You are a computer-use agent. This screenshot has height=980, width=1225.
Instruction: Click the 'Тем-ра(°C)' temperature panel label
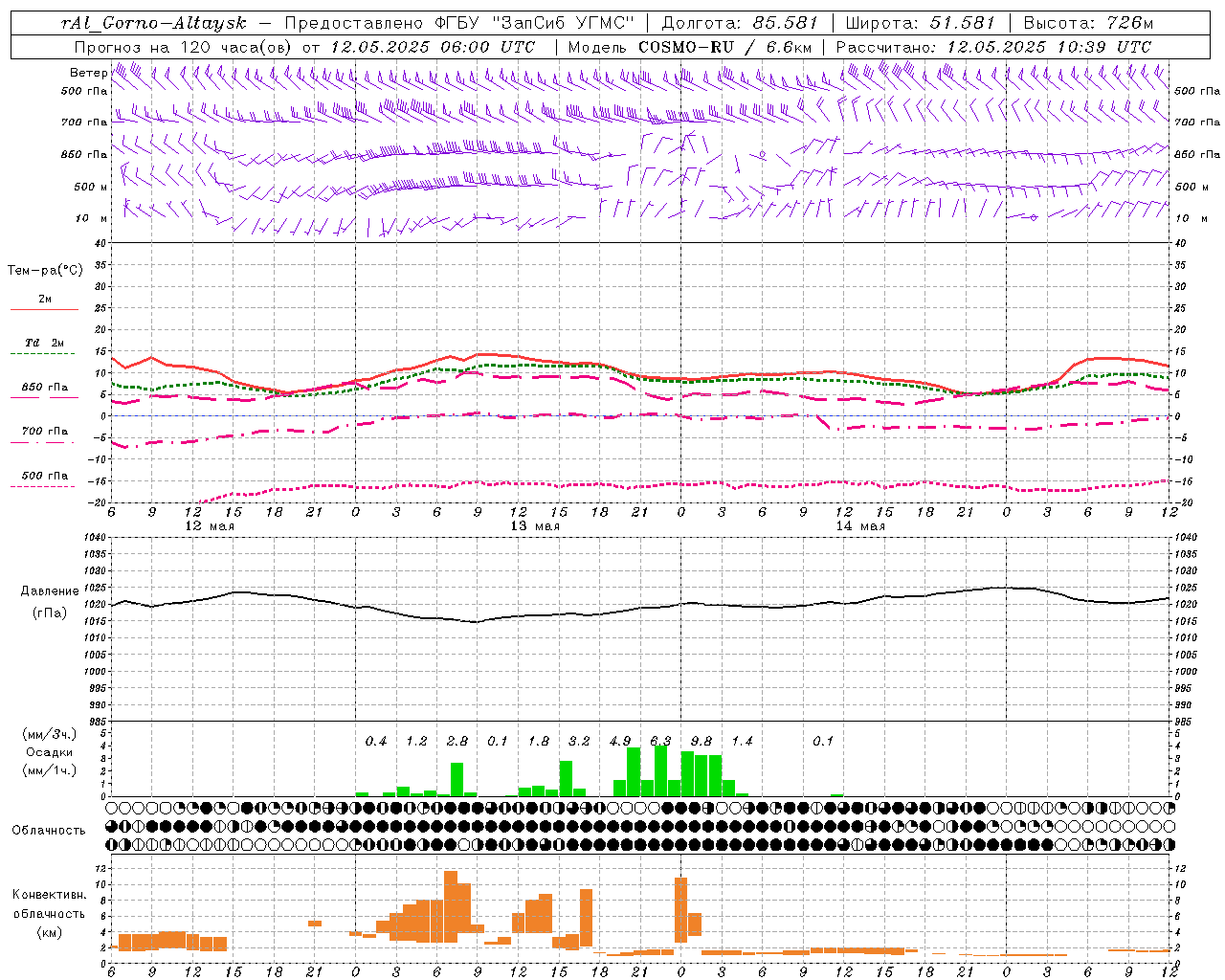coord(45,271)
